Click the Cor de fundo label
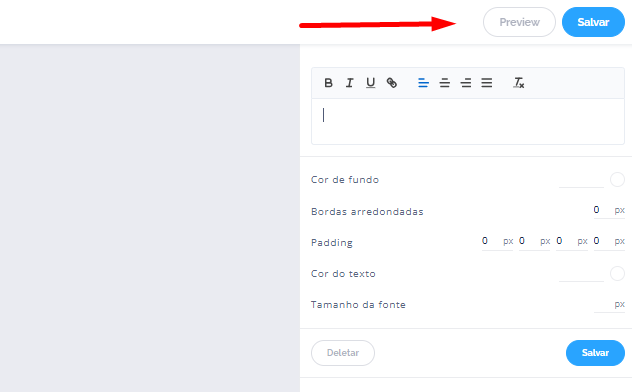 point(345,180)
